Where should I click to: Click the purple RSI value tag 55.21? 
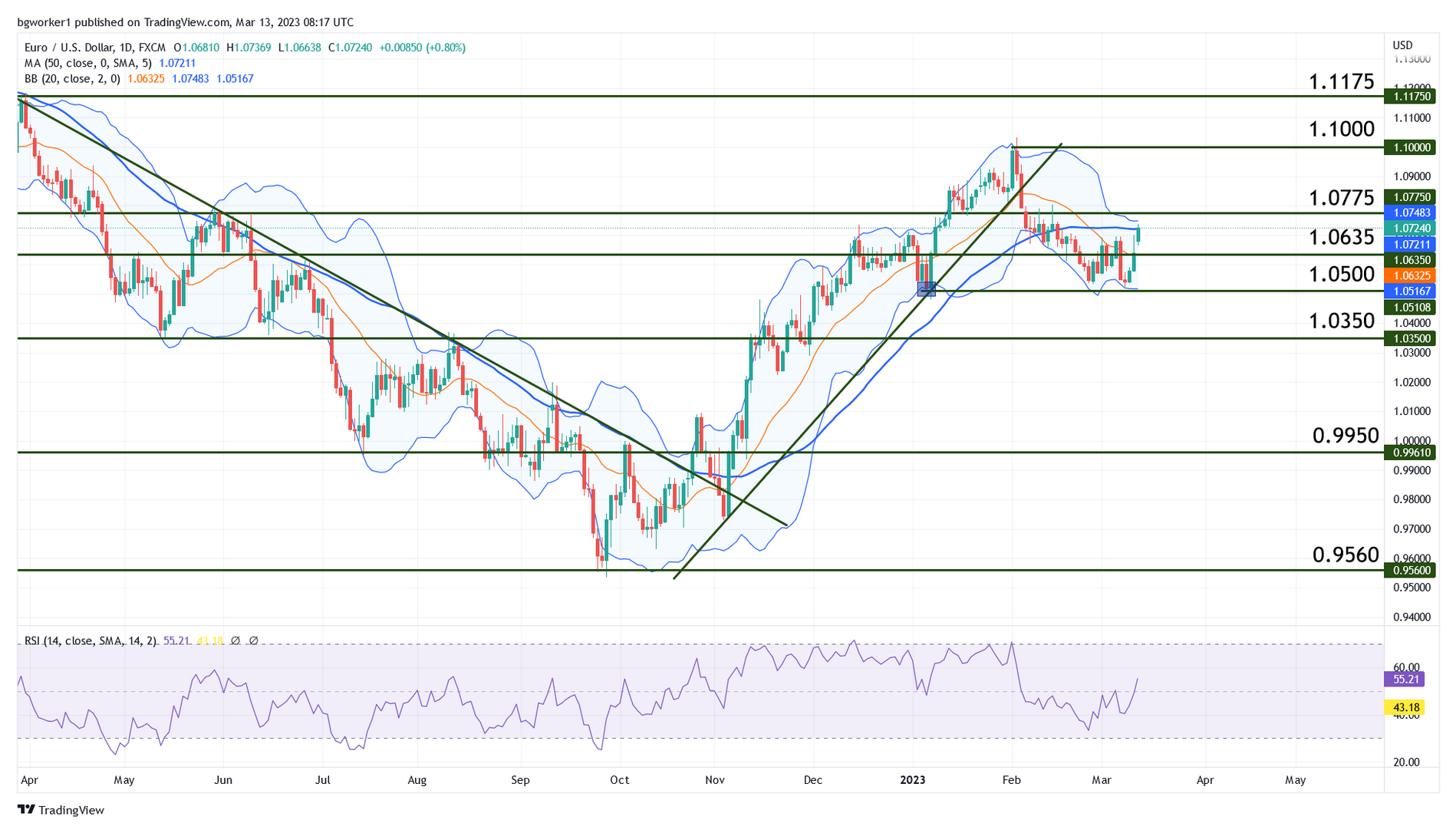(x=1404, y=679)
